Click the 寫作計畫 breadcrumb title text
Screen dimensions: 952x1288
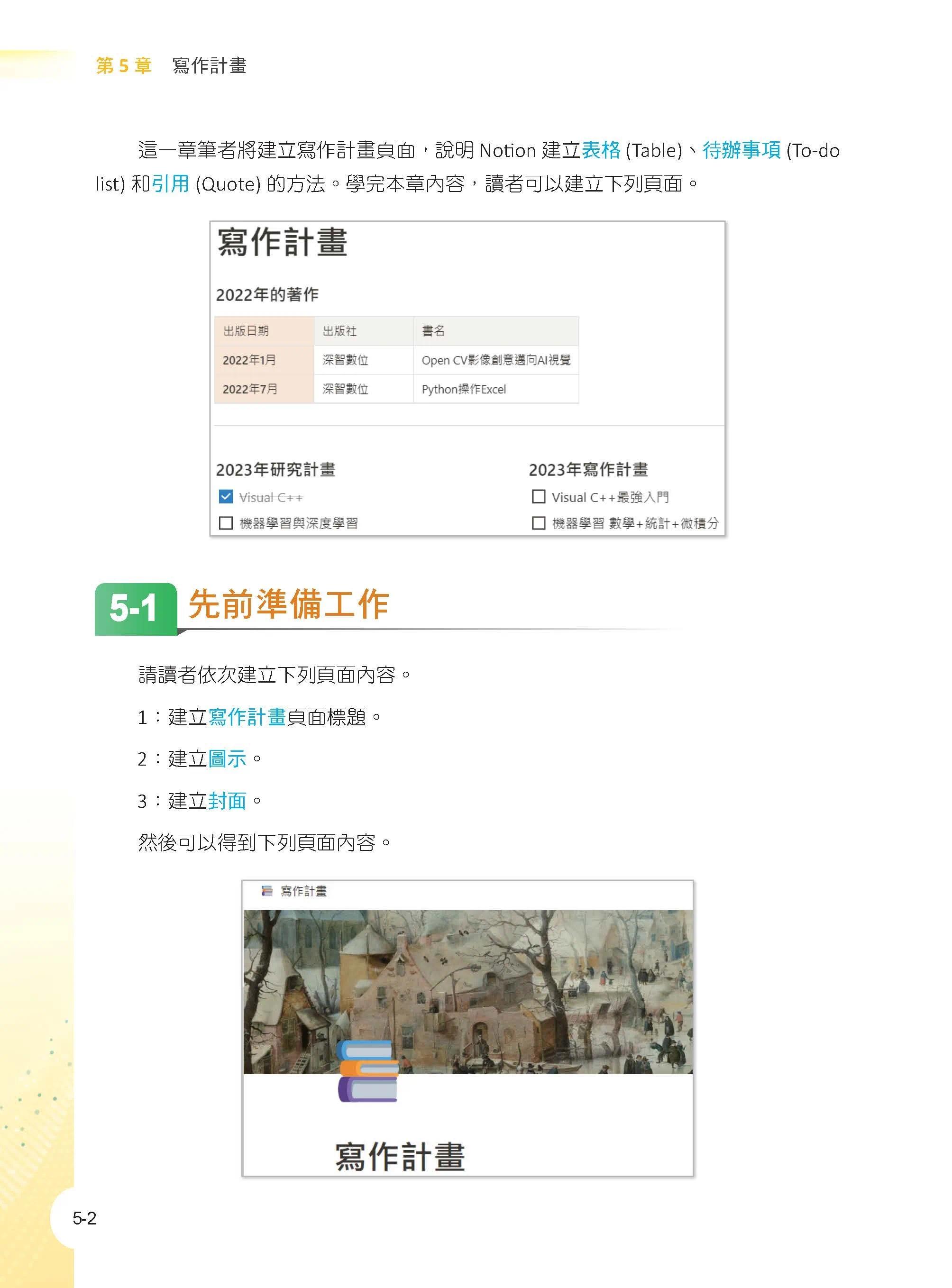(304, 891)
